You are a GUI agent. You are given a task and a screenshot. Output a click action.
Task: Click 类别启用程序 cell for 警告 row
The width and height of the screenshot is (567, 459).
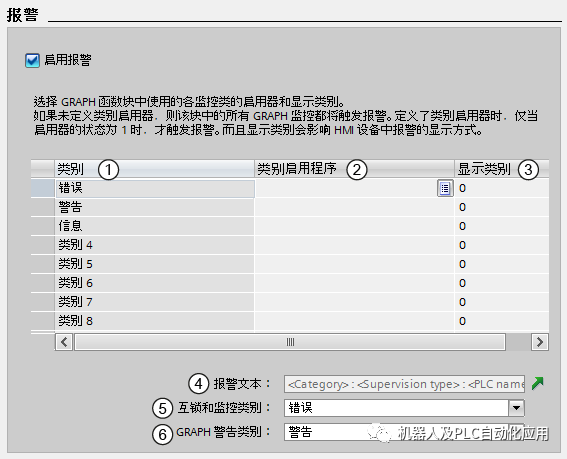pos(354,207)
